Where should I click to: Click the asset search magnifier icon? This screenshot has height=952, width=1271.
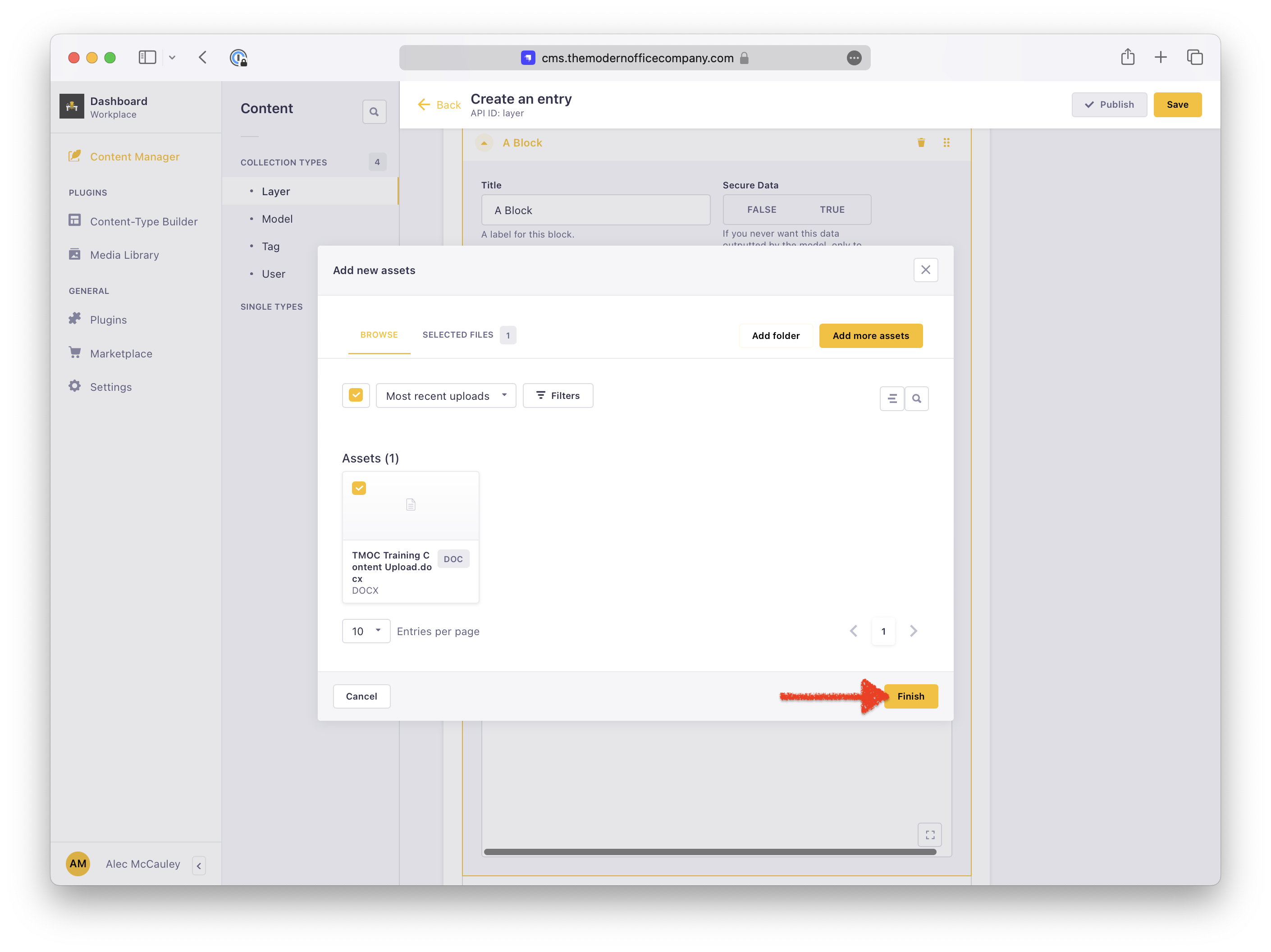pos(916,398)
